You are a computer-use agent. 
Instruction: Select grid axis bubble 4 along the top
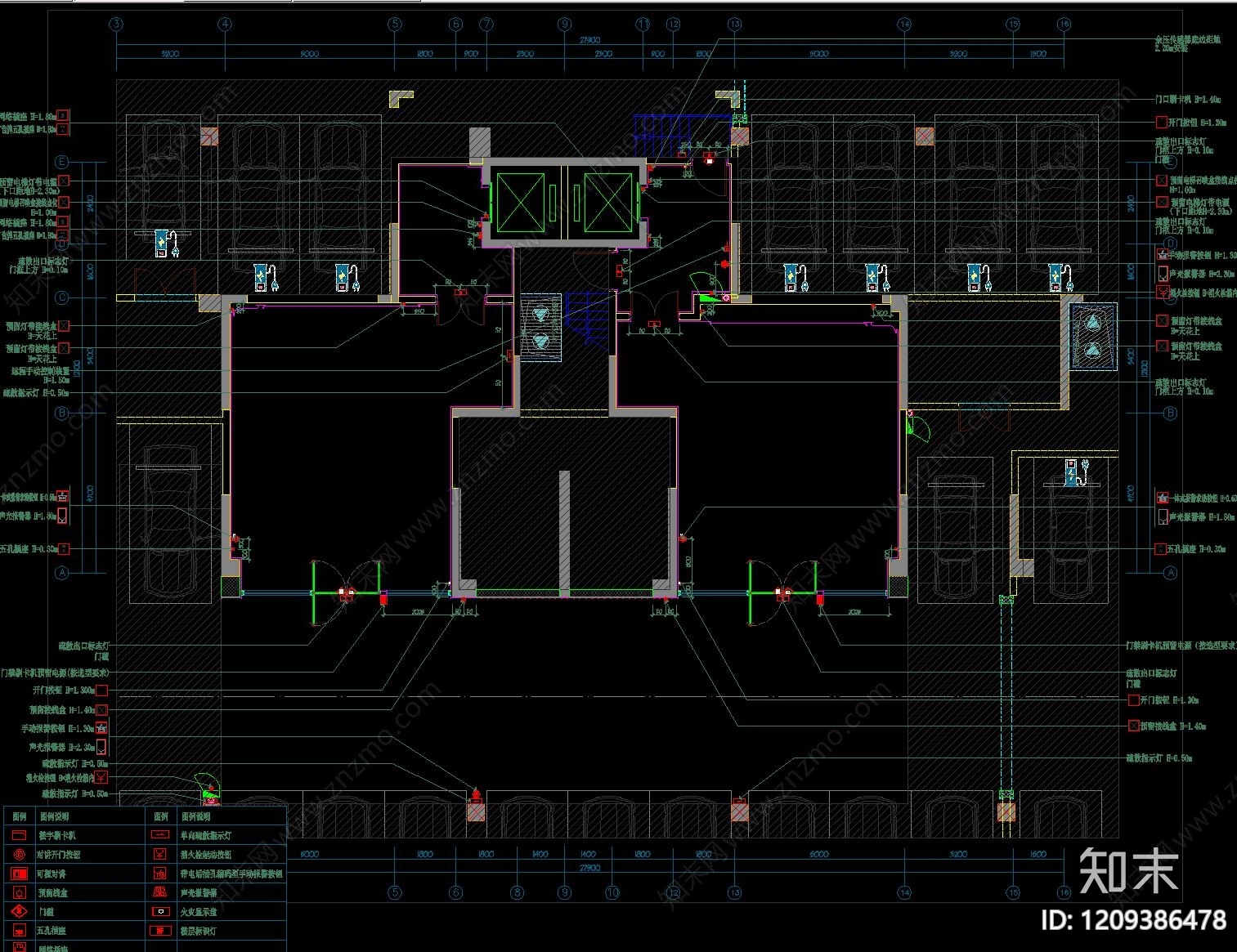coord(225,25)
